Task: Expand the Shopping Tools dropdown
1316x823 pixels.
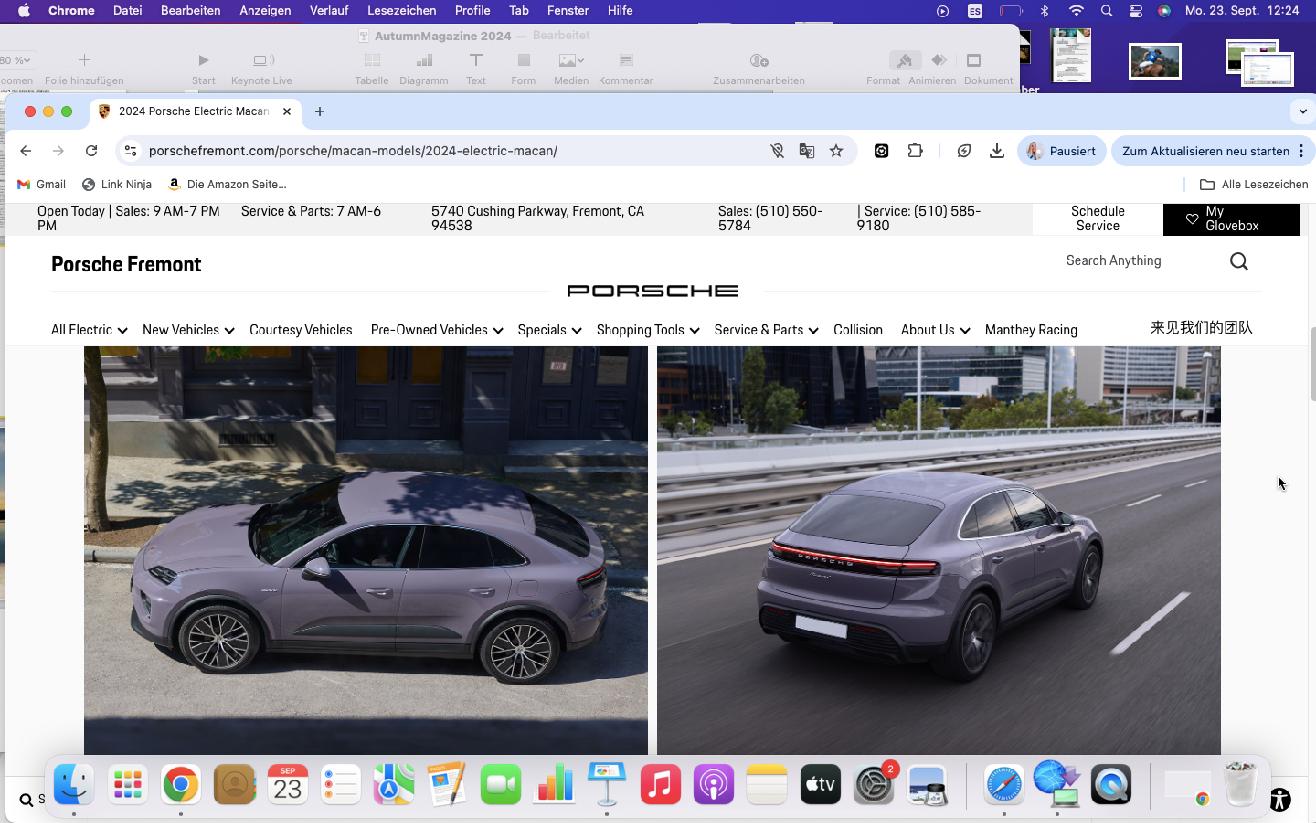Action: click(x=648, y=329)
